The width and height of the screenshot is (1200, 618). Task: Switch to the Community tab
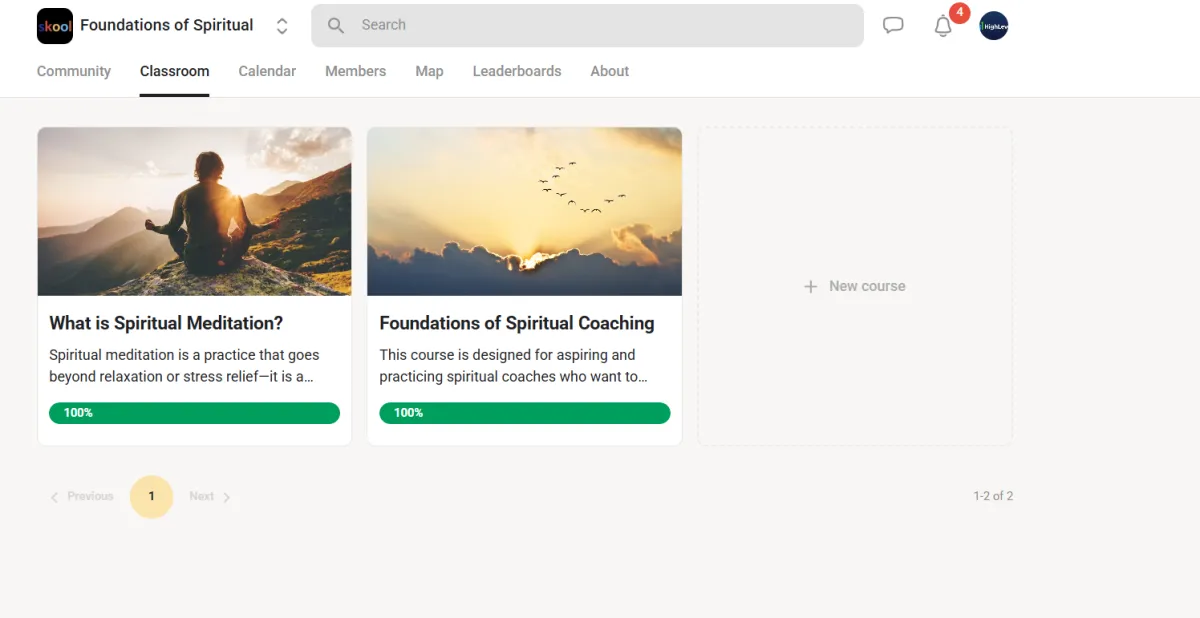tap(74, 71)
